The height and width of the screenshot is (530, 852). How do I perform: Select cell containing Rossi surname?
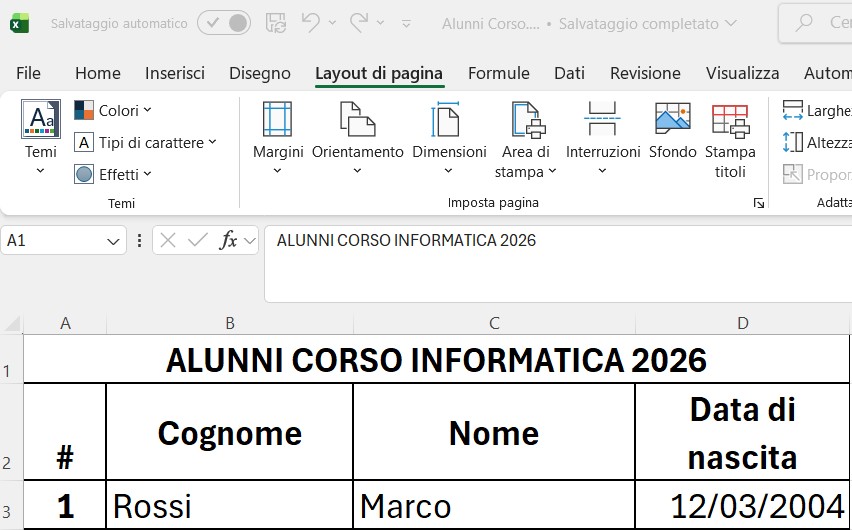[x=229, y=506]
